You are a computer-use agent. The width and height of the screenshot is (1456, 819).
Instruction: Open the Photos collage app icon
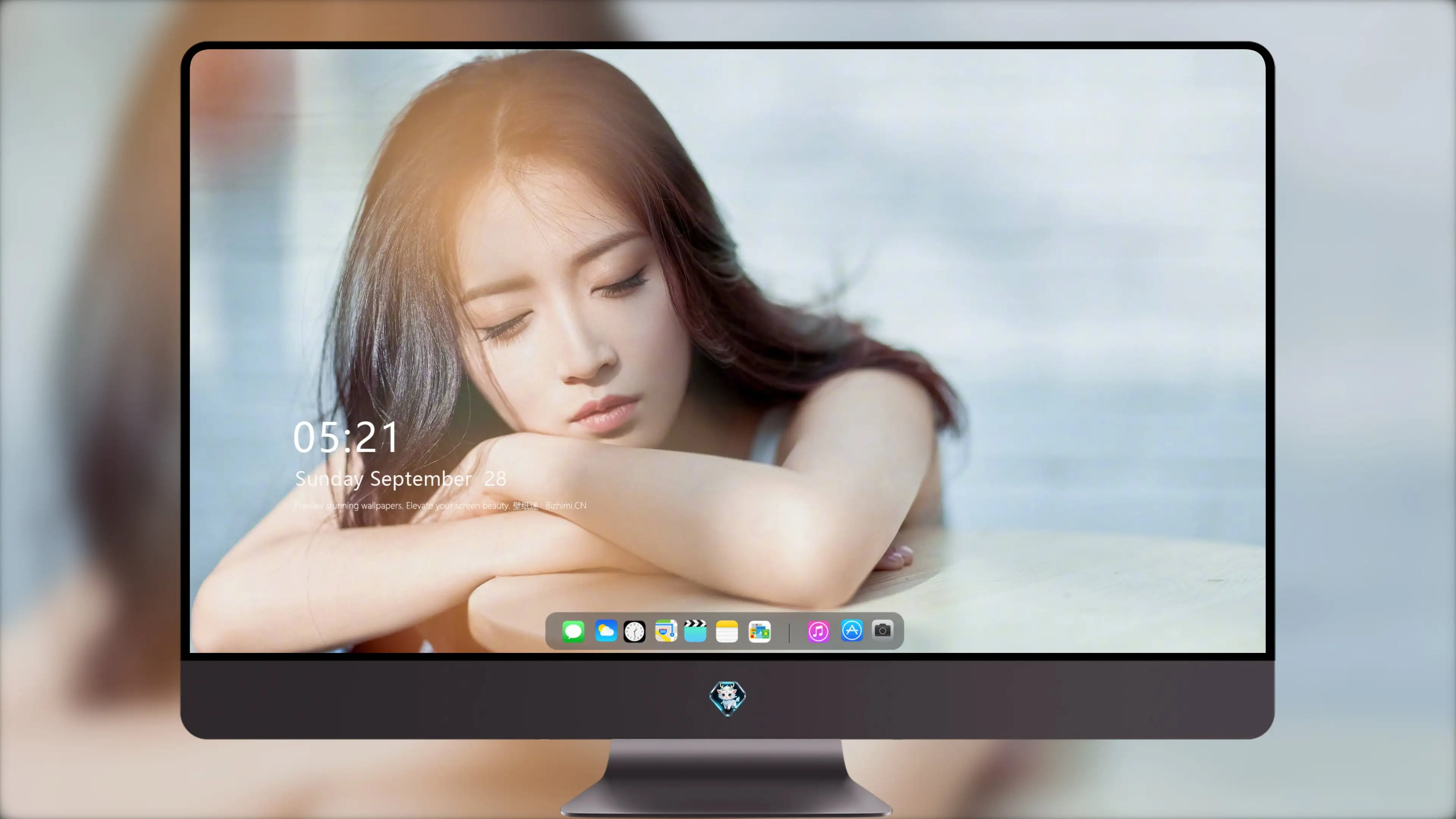tap(759, 631)
